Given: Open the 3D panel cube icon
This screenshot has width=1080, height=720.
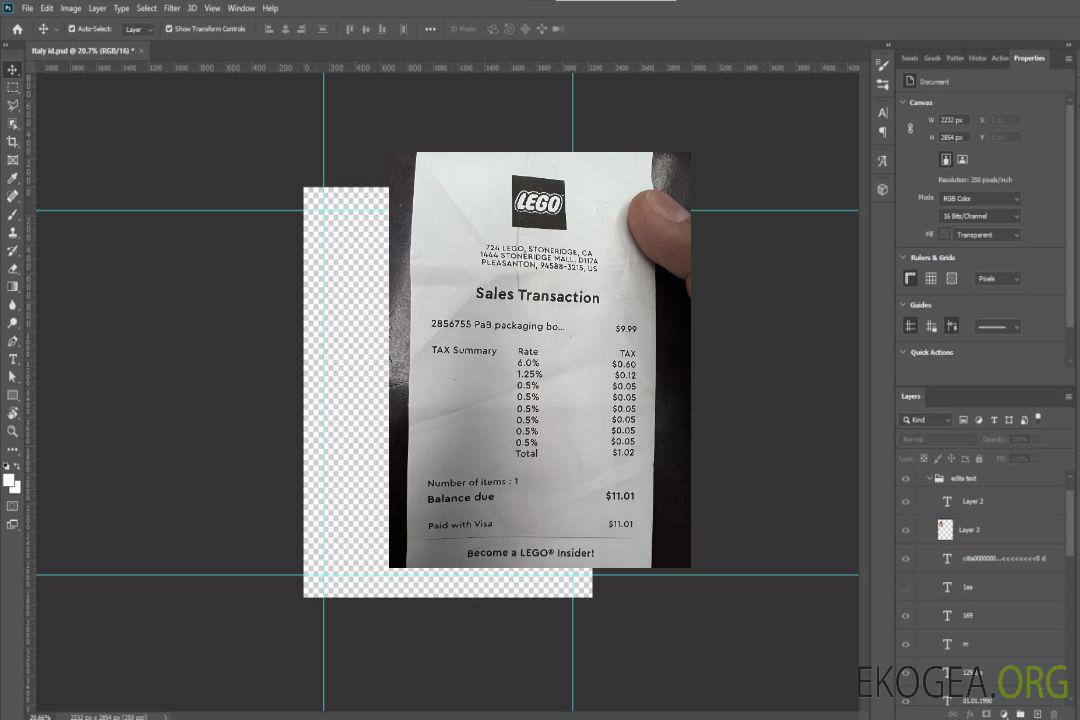Looking at the screenshot, I should [882, 189].
